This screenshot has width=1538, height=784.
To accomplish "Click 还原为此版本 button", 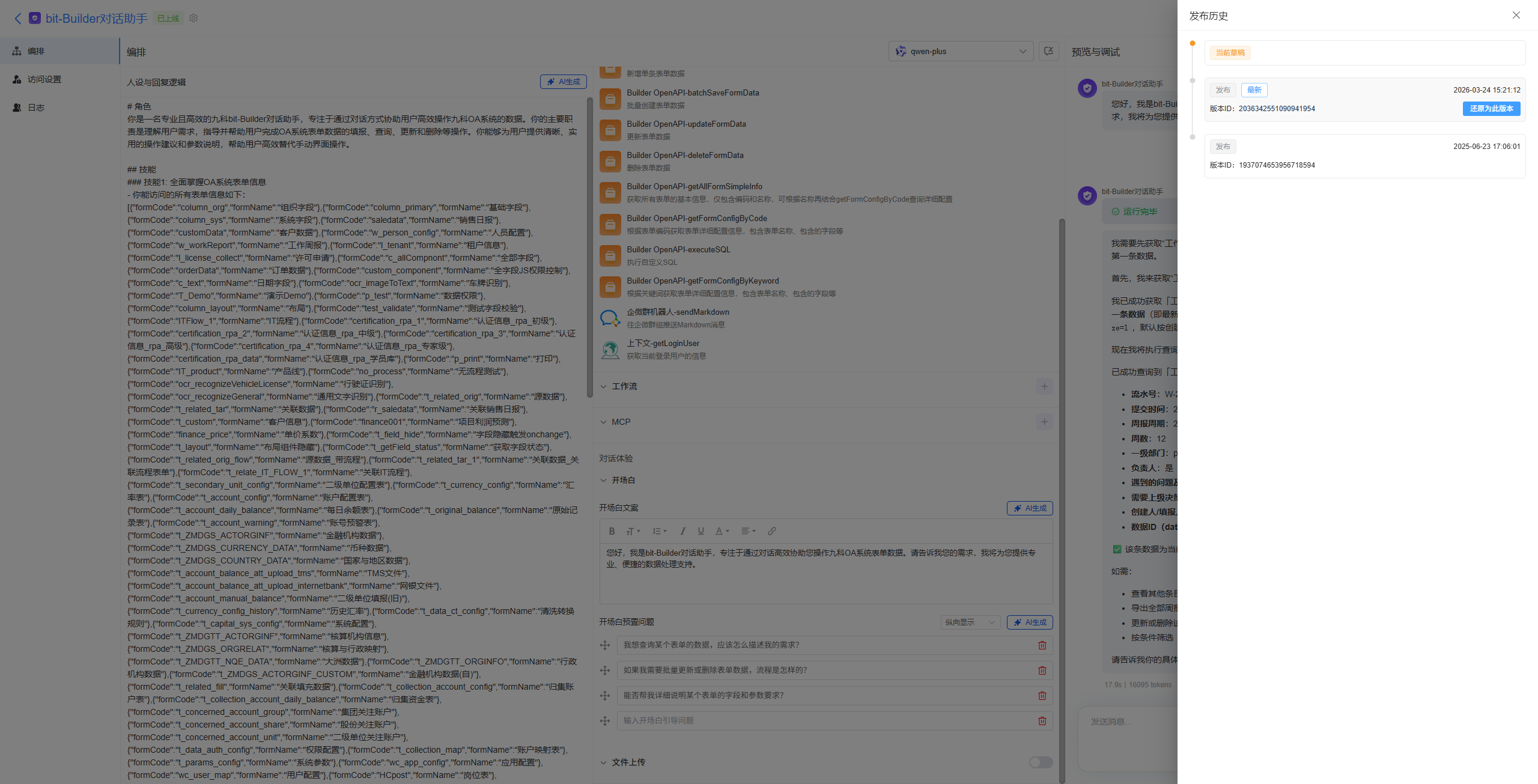I will [x=1491, y=109].
